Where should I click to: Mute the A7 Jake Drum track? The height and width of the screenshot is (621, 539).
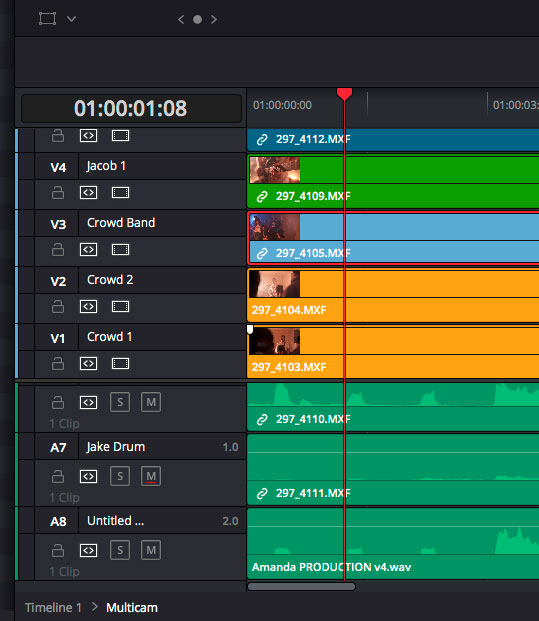coord(151,476)
